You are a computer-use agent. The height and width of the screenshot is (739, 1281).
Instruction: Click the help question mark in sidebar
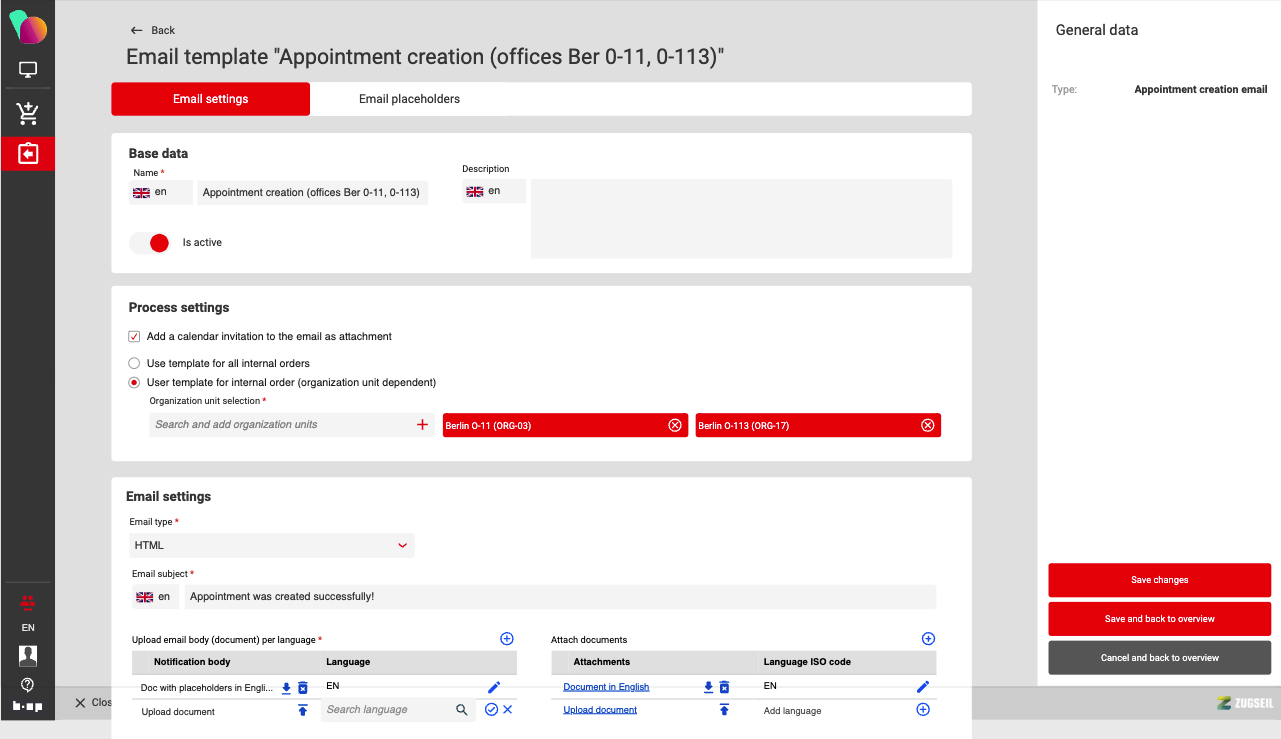click(x=28, y=684)
